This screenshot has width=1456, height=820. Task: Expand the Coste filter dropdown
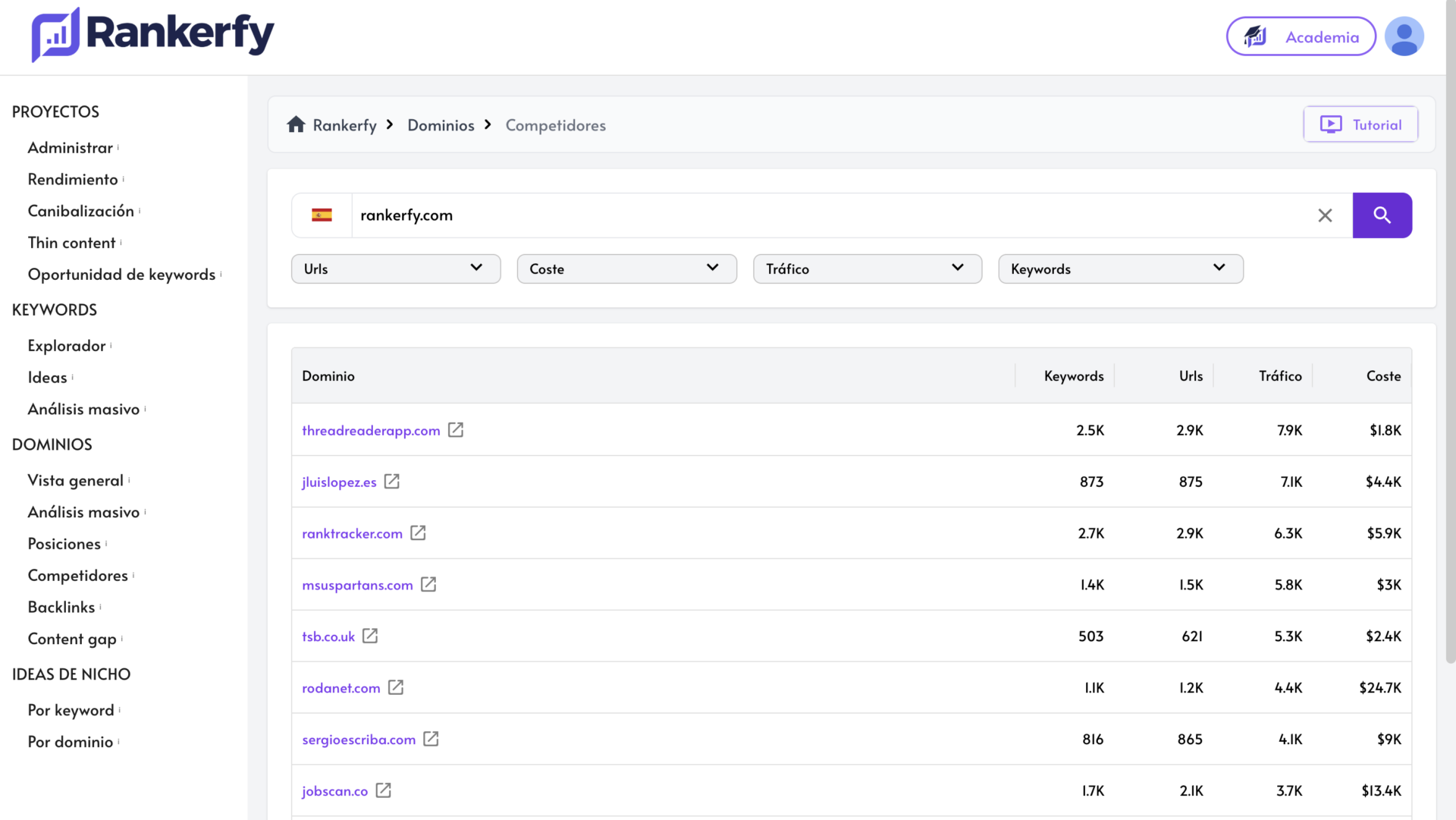pos(626,269)
